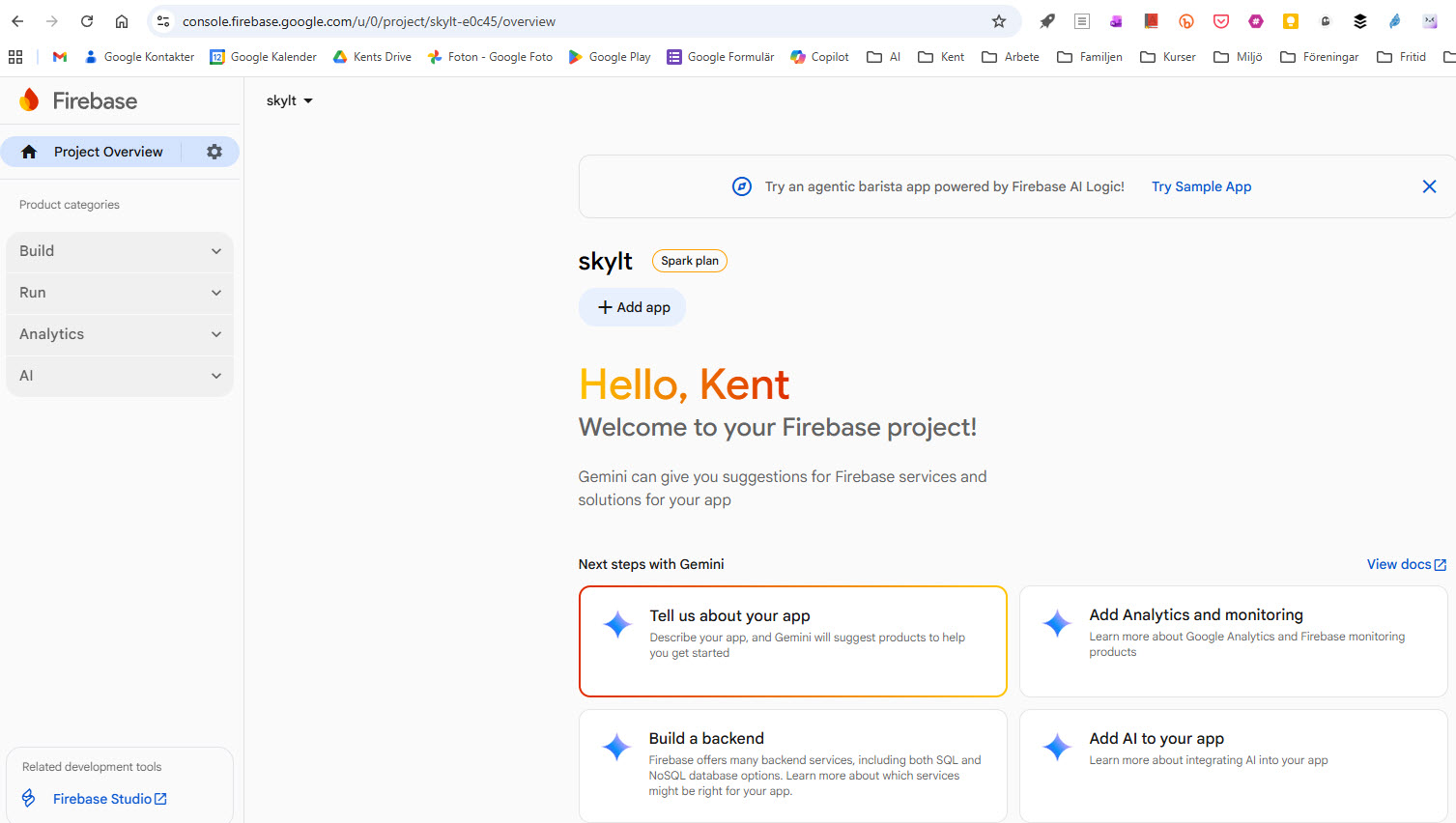Open Google Kalender bookmark
The image size is (1456, 823).
point(264,57)
